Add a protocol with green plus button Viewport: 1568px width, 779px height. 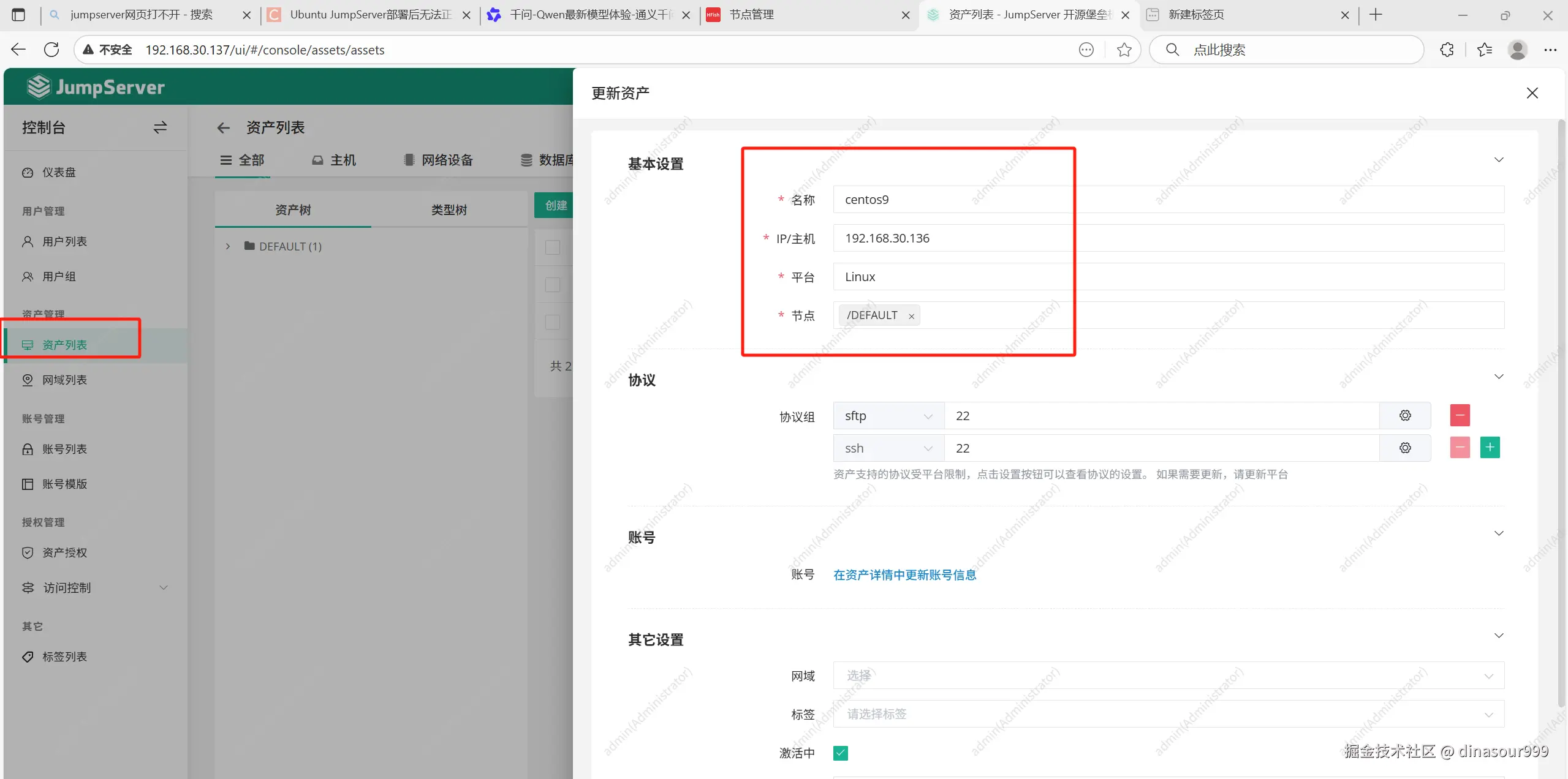[1490, 448]
